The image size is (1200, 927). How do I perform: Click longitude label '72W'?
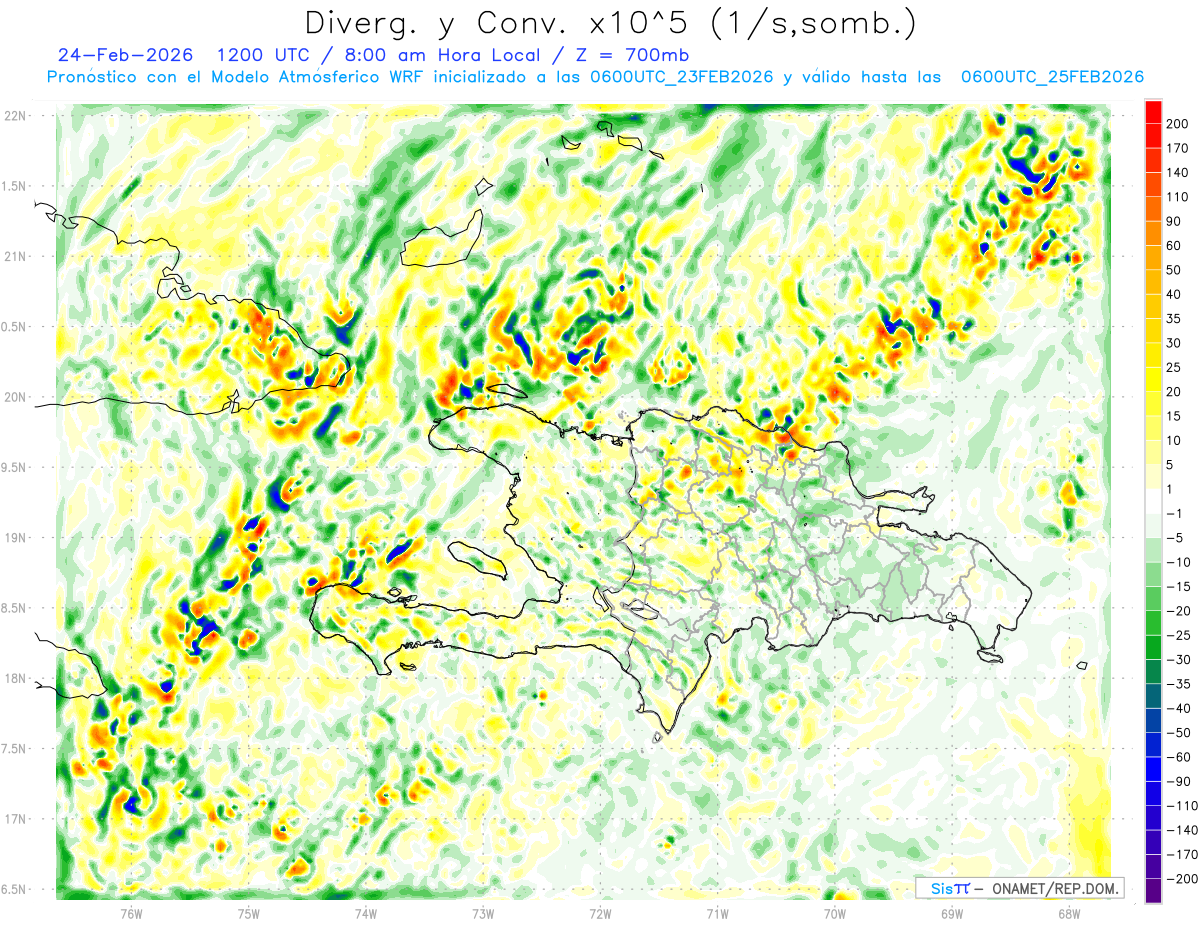coord(600,914)
